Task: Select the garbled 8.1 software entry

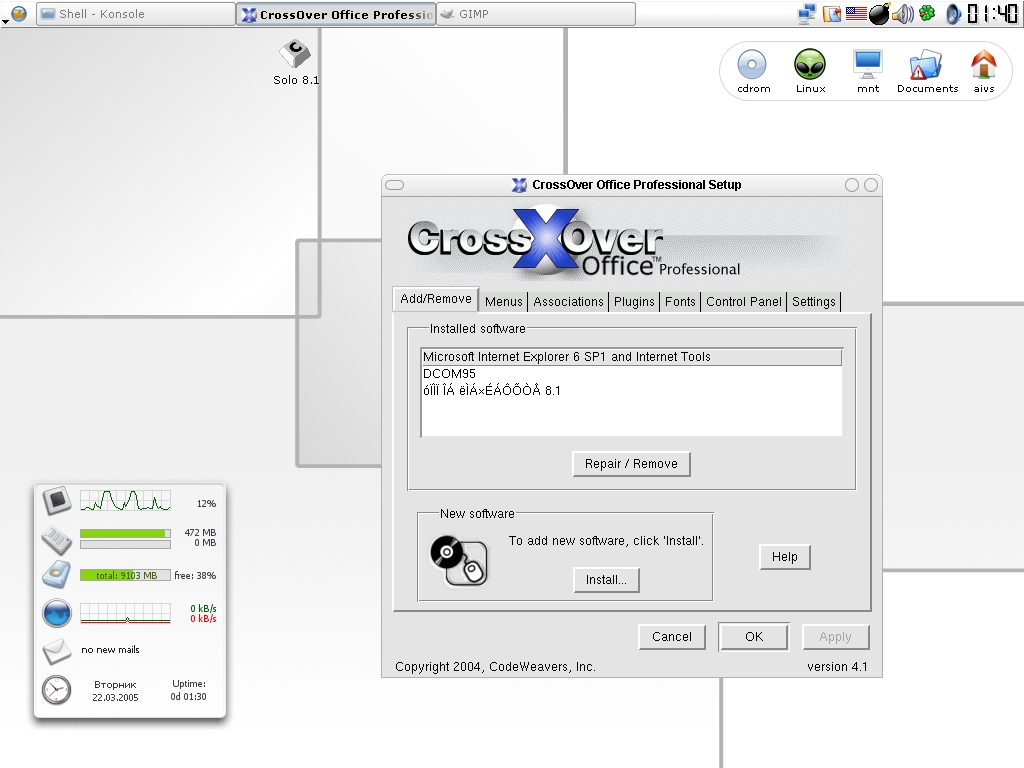Action: [632, 391]
